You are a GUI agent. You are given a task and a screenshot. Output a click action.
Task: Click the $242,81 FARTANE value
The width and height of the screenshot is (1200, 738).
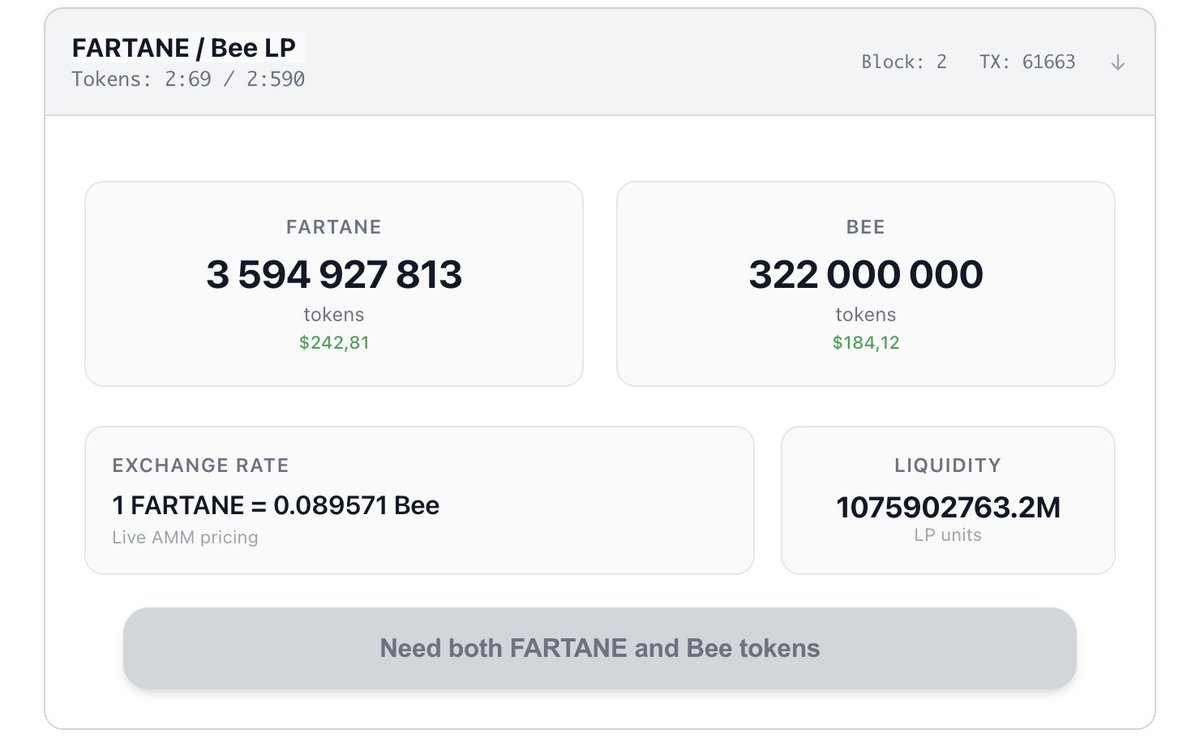click(334, 343)
